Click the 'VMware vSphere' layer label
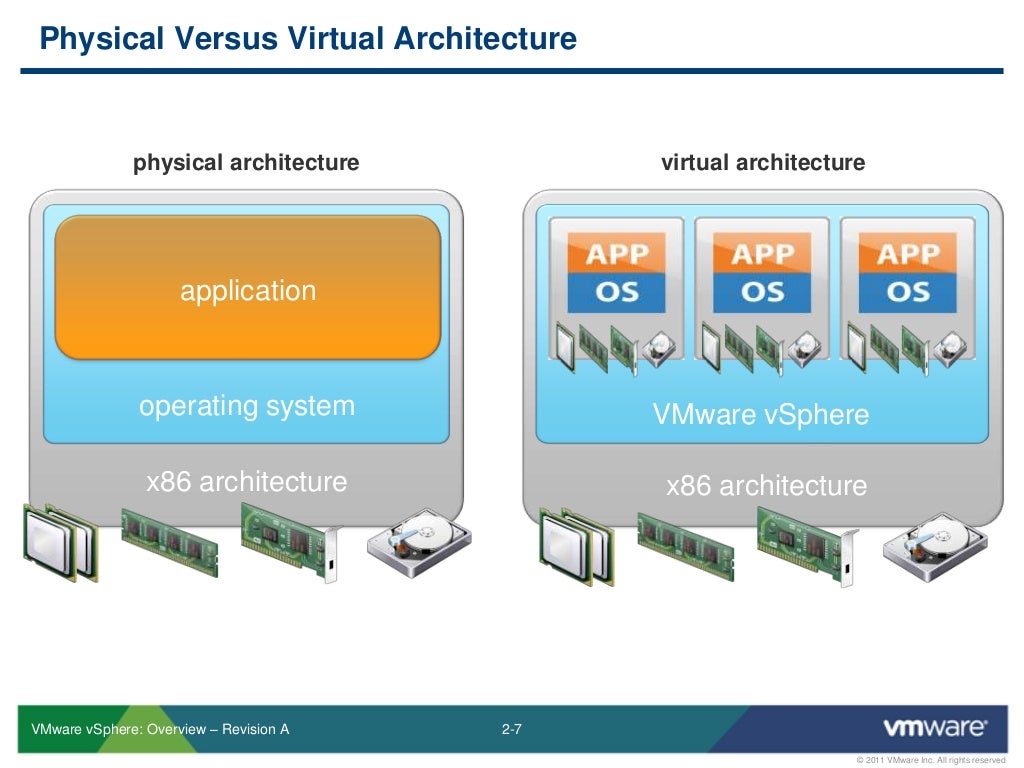Viewport: 1024px width, 768px height. [x=761, y=415]
